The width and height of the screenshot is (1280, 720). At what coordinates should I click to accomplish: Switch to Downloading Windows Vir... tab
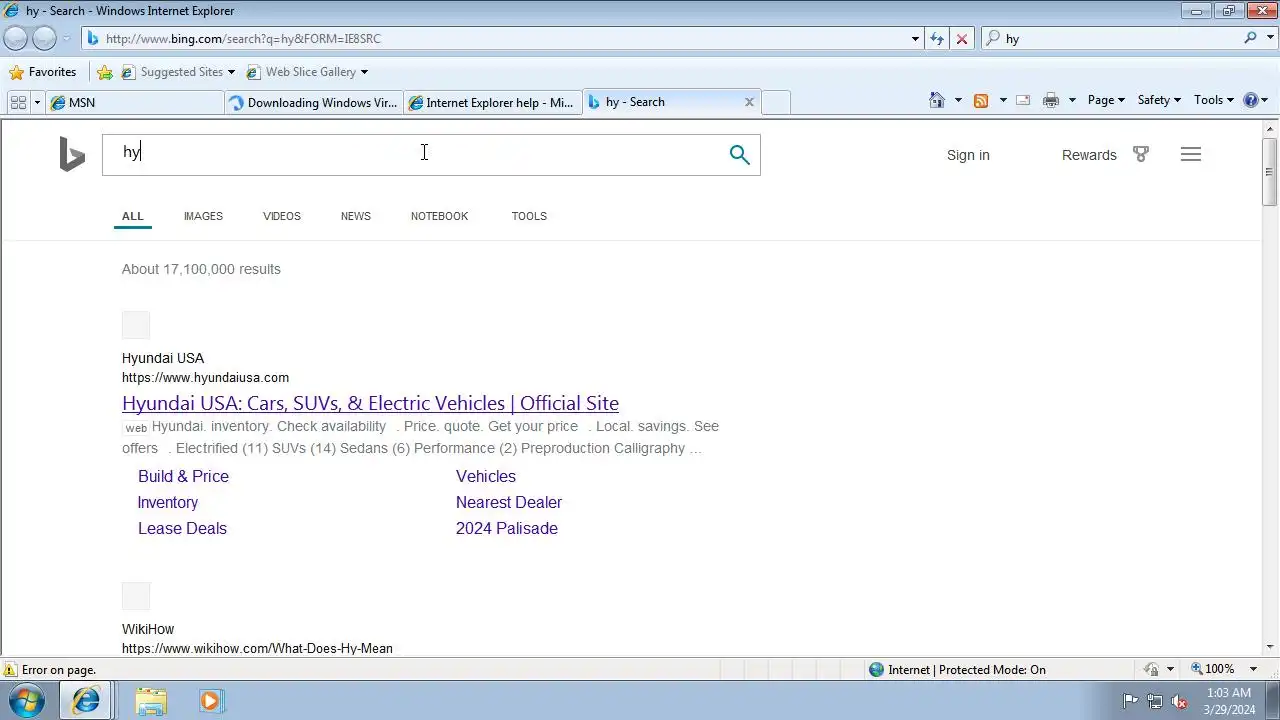313,102
